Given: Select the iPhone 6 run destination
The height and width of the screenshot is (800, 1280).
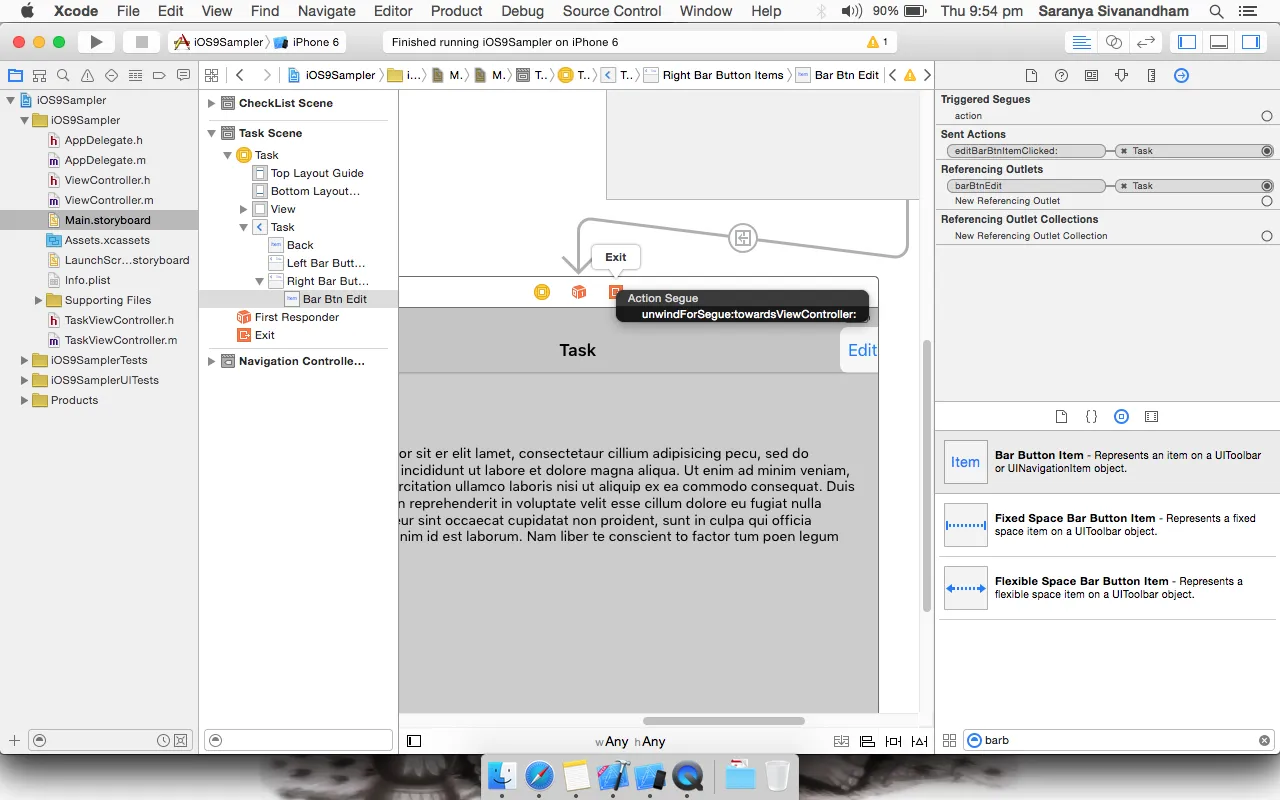Looking at the screenshot, I should point(307,42).
